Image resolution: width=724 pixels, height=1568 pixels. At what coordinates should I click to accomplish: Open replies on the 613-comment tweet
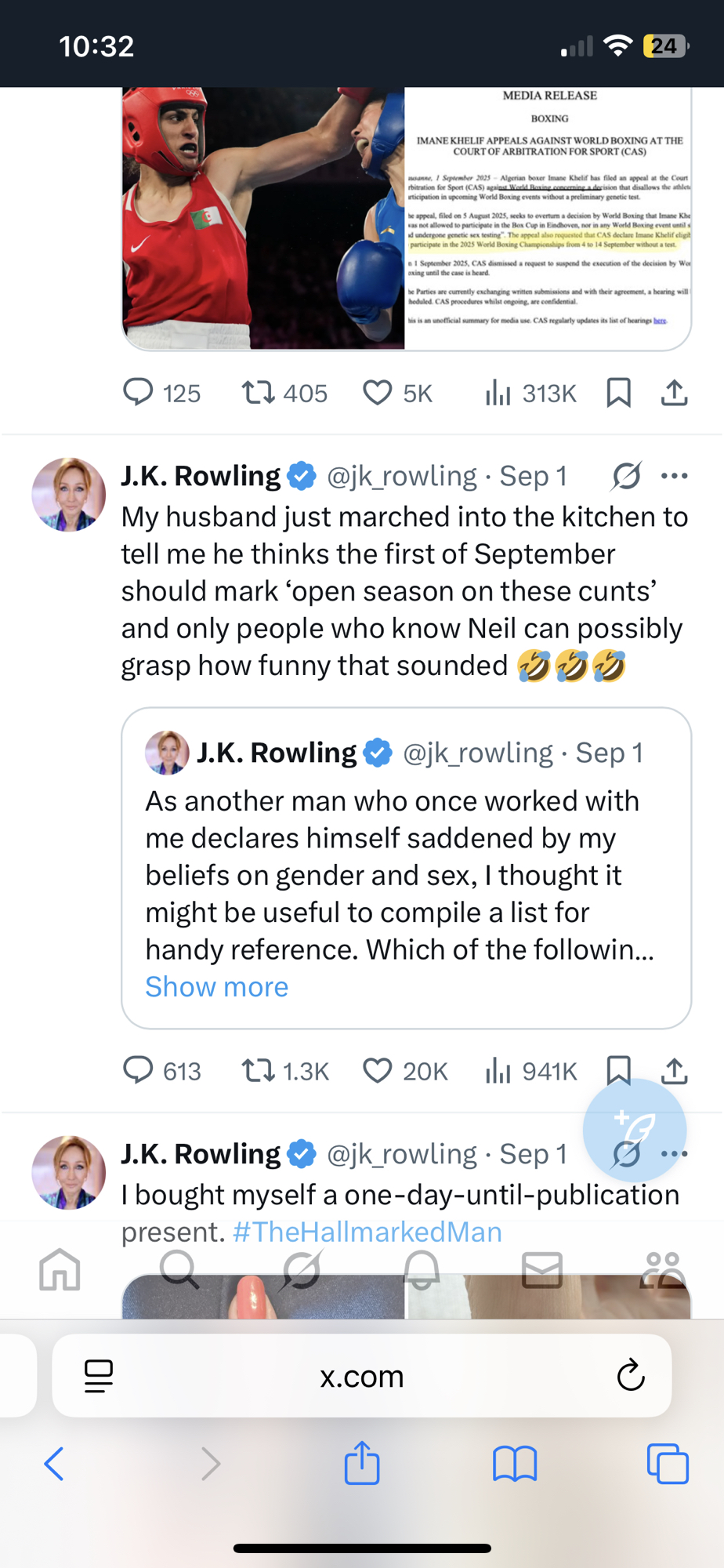(x=139, y=1070)
